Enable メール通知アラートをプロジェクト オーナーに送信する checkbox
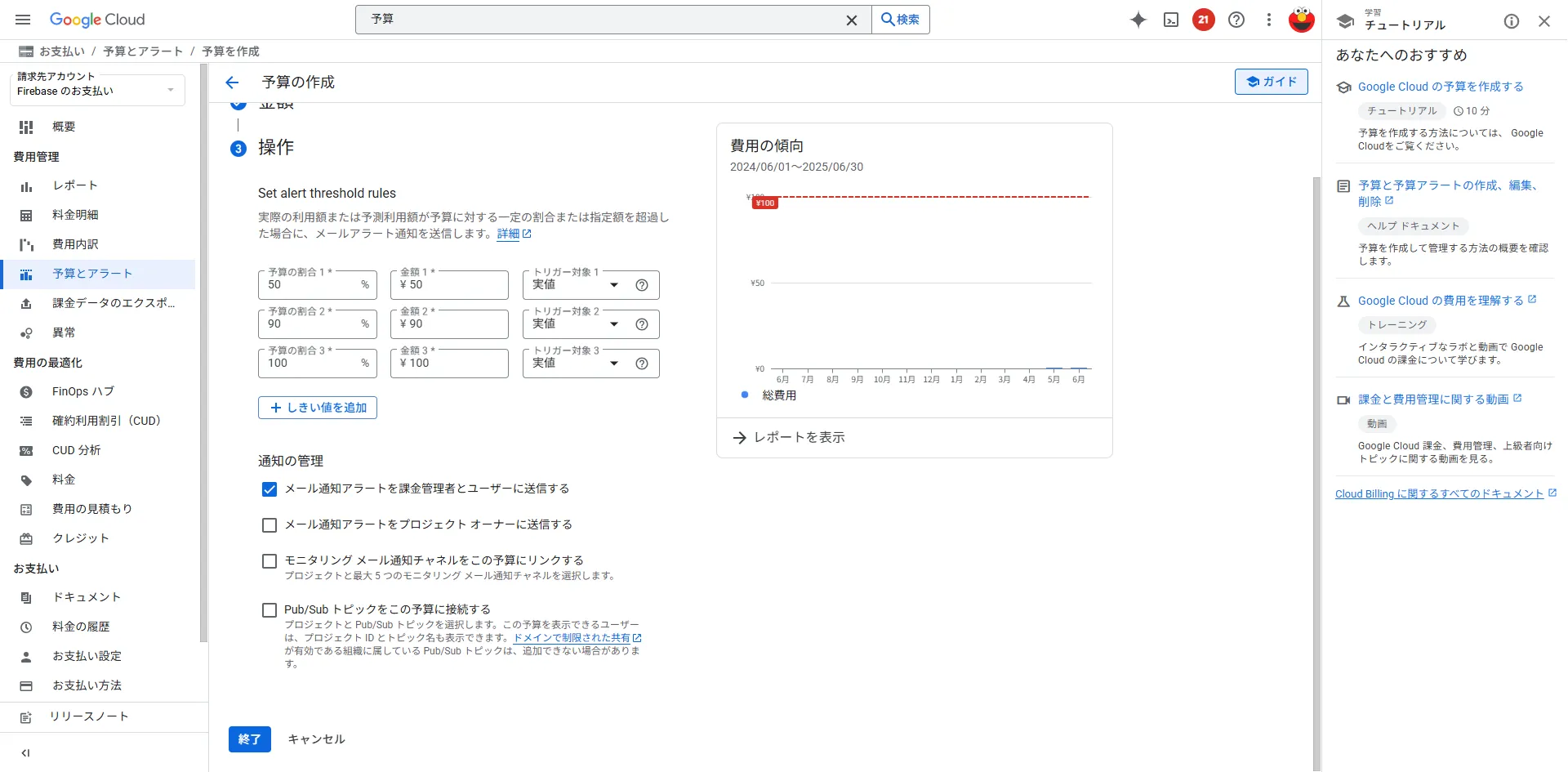1568x772 pixels. (269, 525)
